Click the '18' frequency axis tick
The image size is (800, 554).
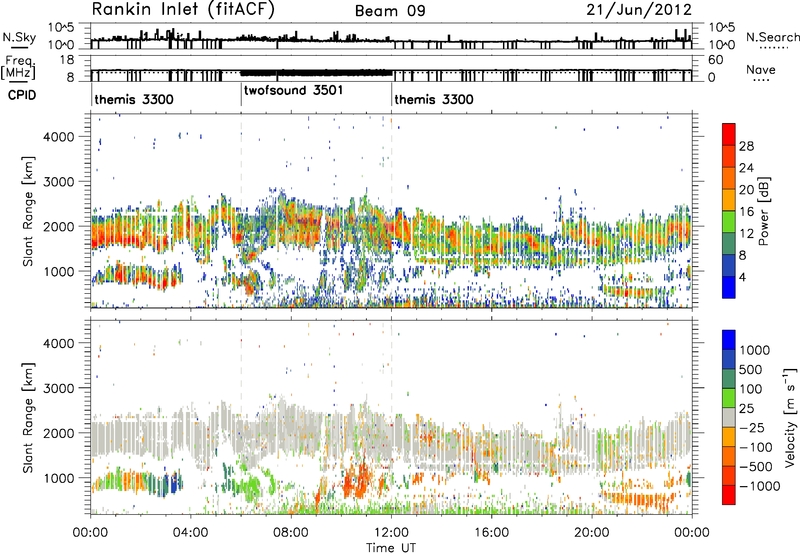(67, 60)
